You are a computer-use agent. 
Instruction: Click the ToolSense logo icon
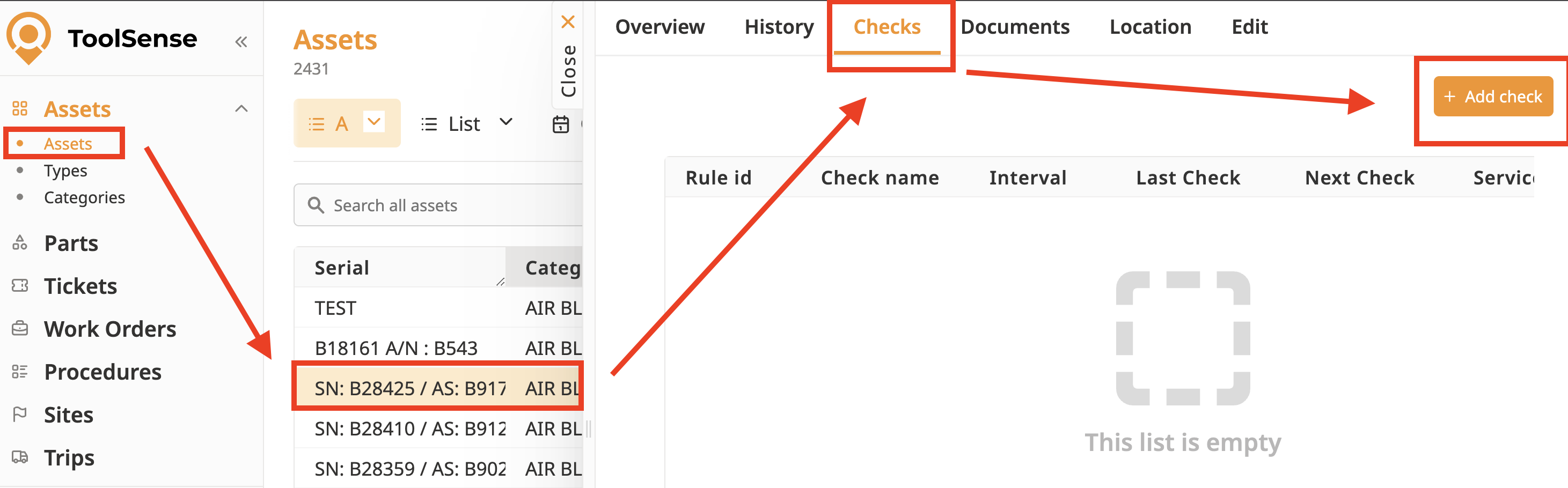(x=28, y=38)
